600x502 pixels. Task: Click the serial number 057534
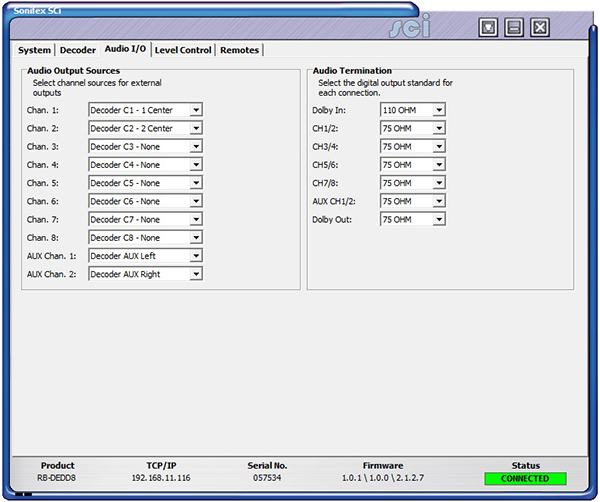pyautogui.click(x=267, y=478)
